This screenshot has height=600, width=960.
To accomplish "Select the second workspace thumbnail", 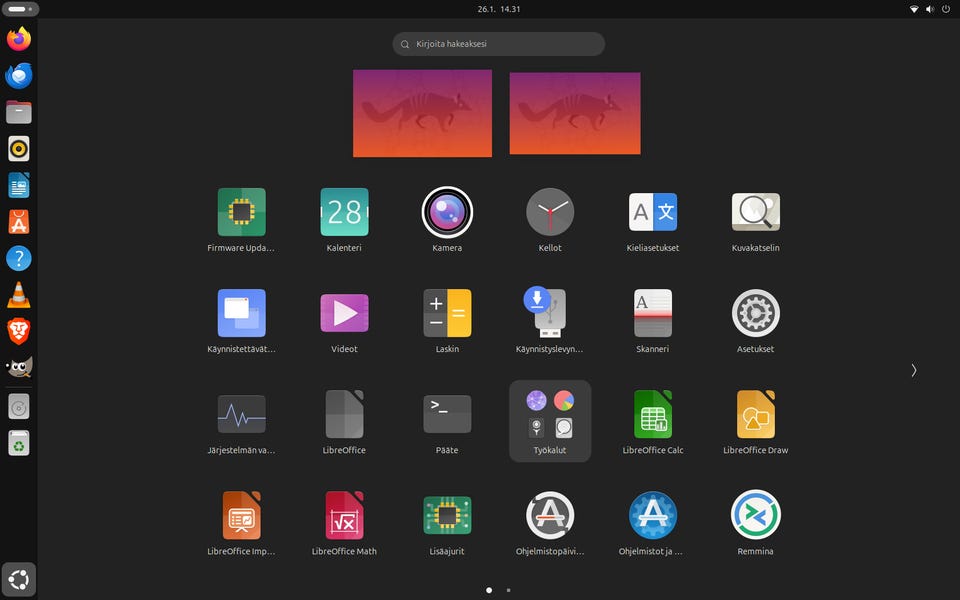I will click(575, 113).
